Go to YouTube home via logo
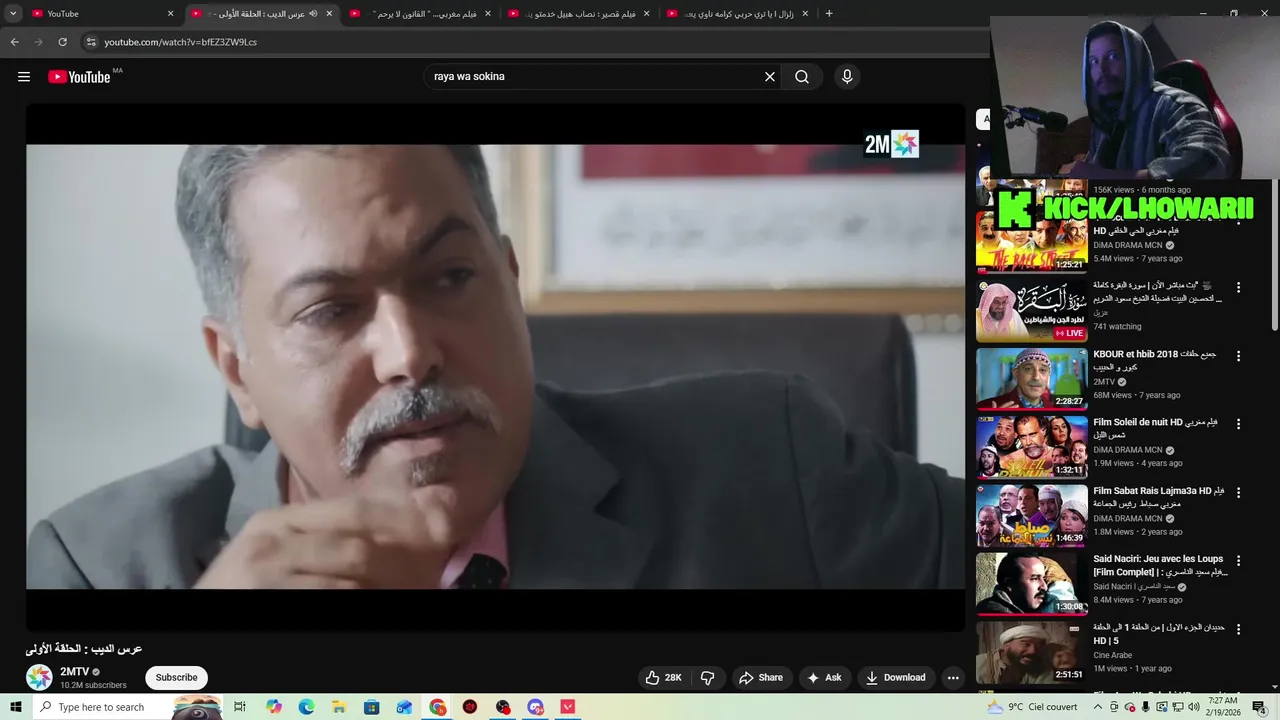The height and width of the screenshot is (720, 1280). [x=79, y=77]
